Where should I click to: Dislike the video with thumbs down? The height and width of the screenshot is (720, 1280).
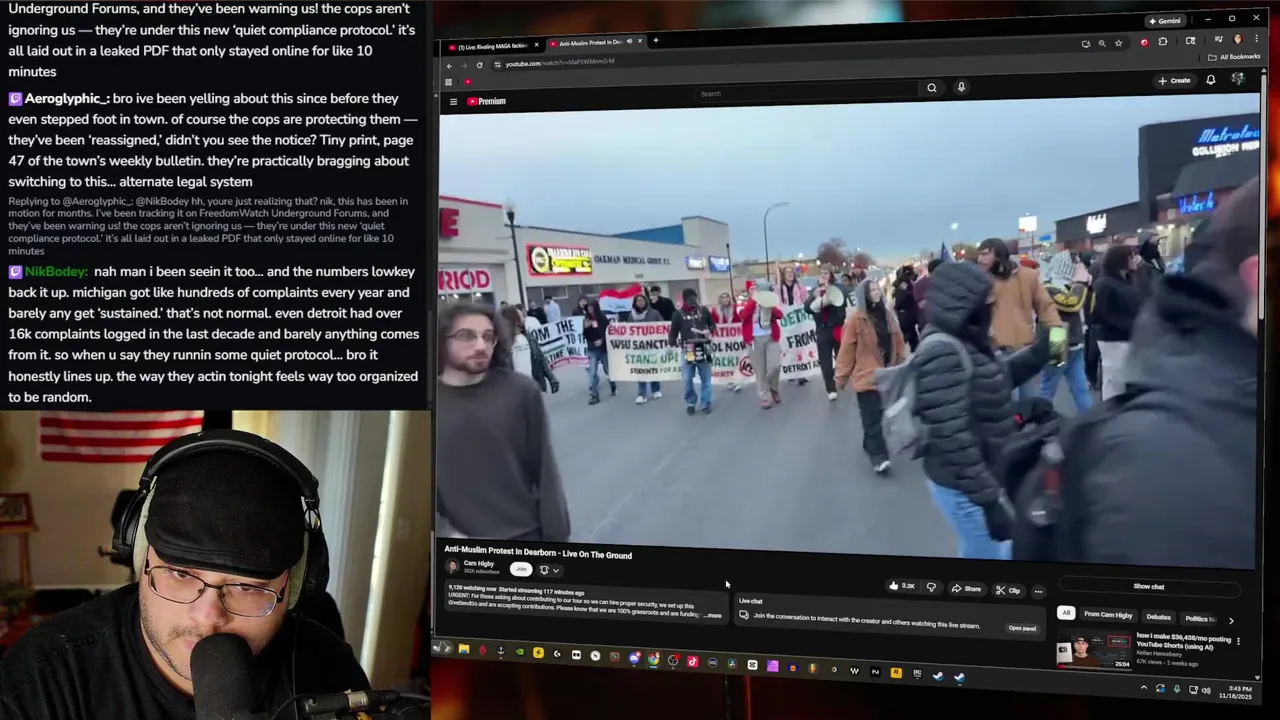tap(931, 587)
